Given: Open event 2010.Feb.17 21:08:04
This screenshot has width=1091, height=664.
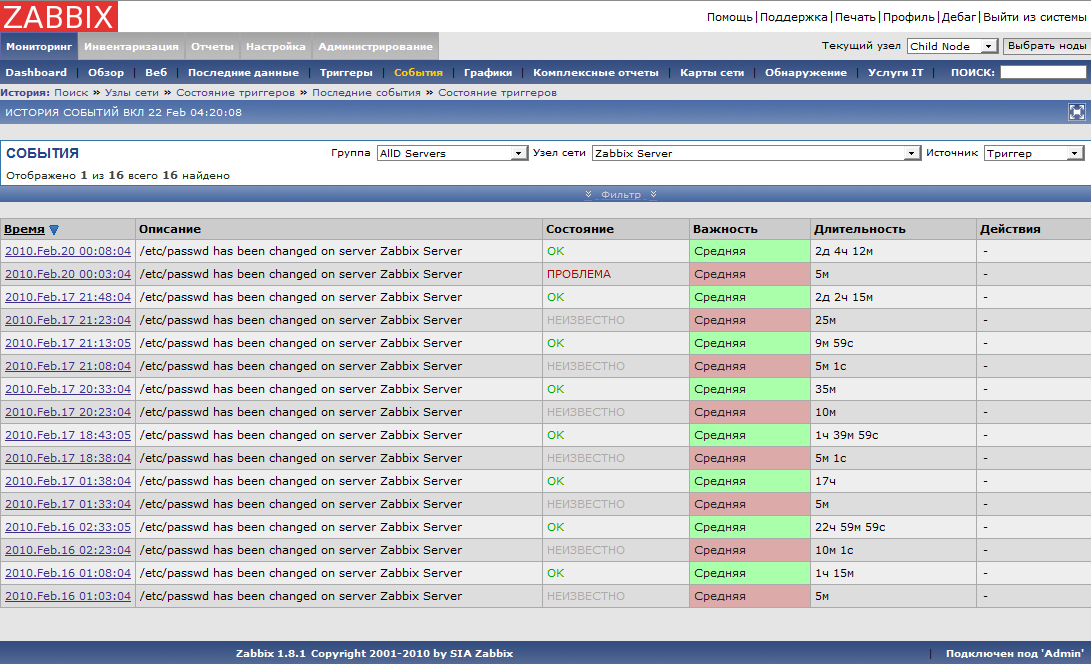Looking at the screenshot, I should click(67, 366).
